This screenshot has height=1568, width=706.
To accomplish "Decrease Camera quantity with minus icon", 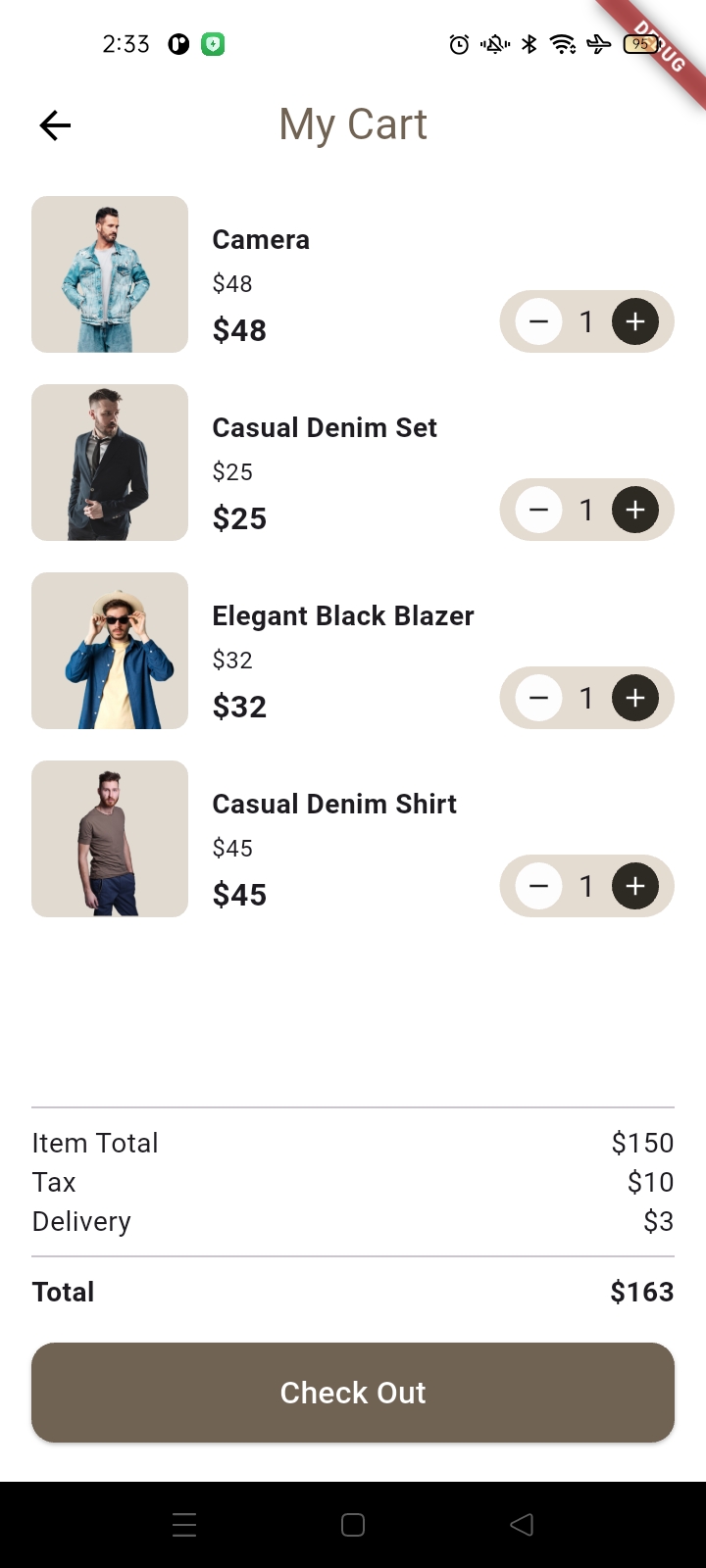I will 538,321.
